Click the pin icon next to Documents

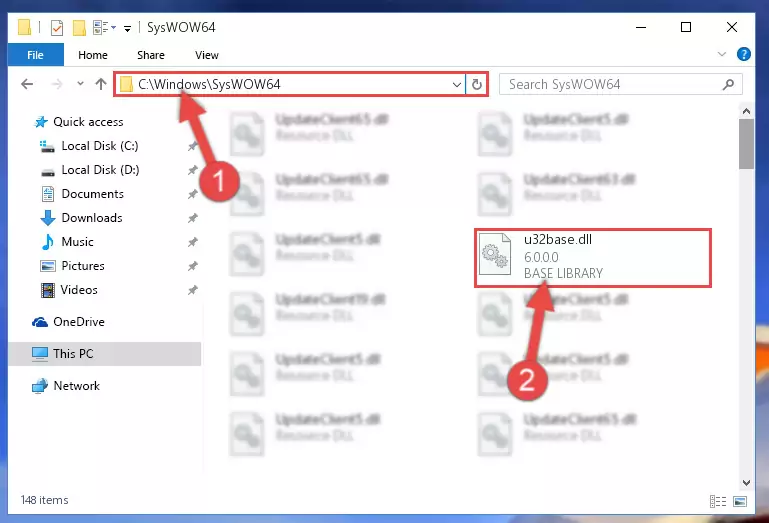(193, 194)
